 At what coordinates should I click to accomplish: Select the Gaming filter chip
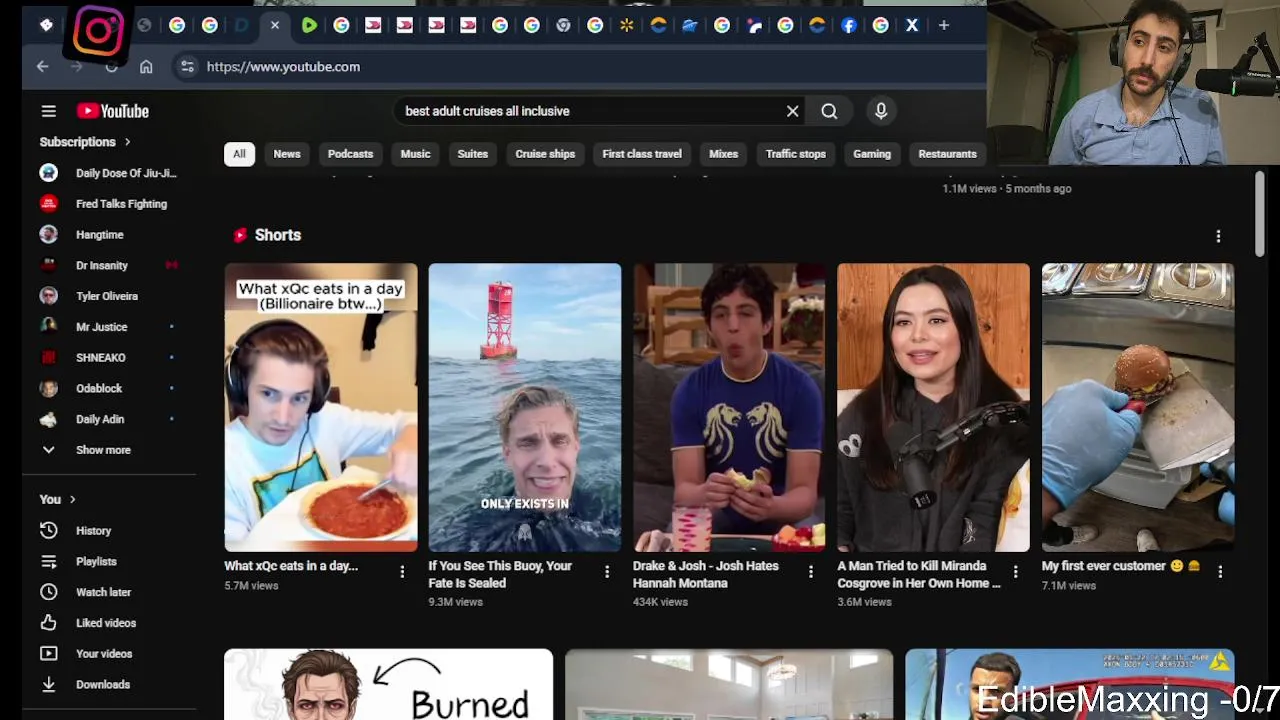872,154
